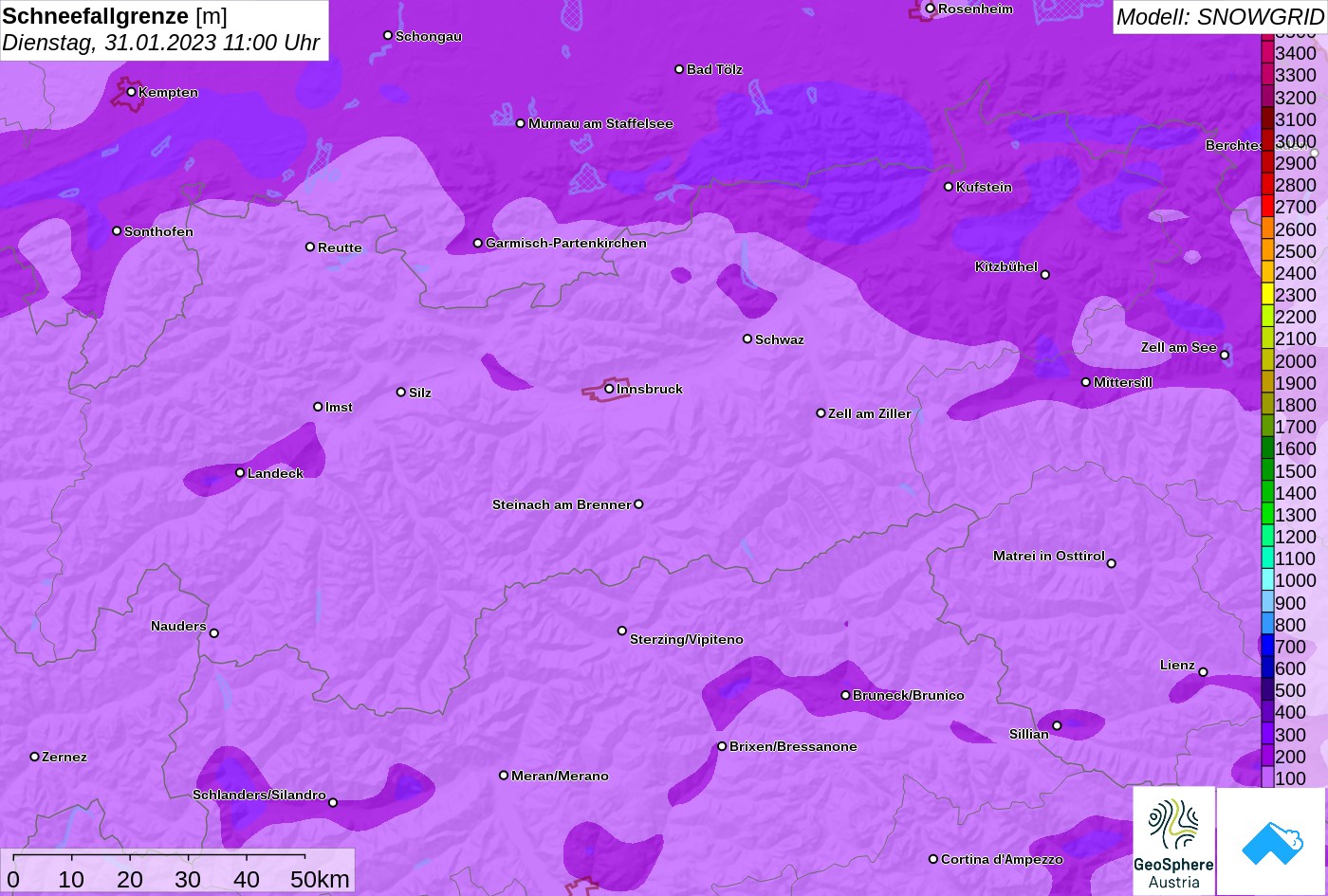Select the Schongau marker dot
The height and width of the screenshot is (896, 1328).
pyautogui.click(x=388, y=35)
